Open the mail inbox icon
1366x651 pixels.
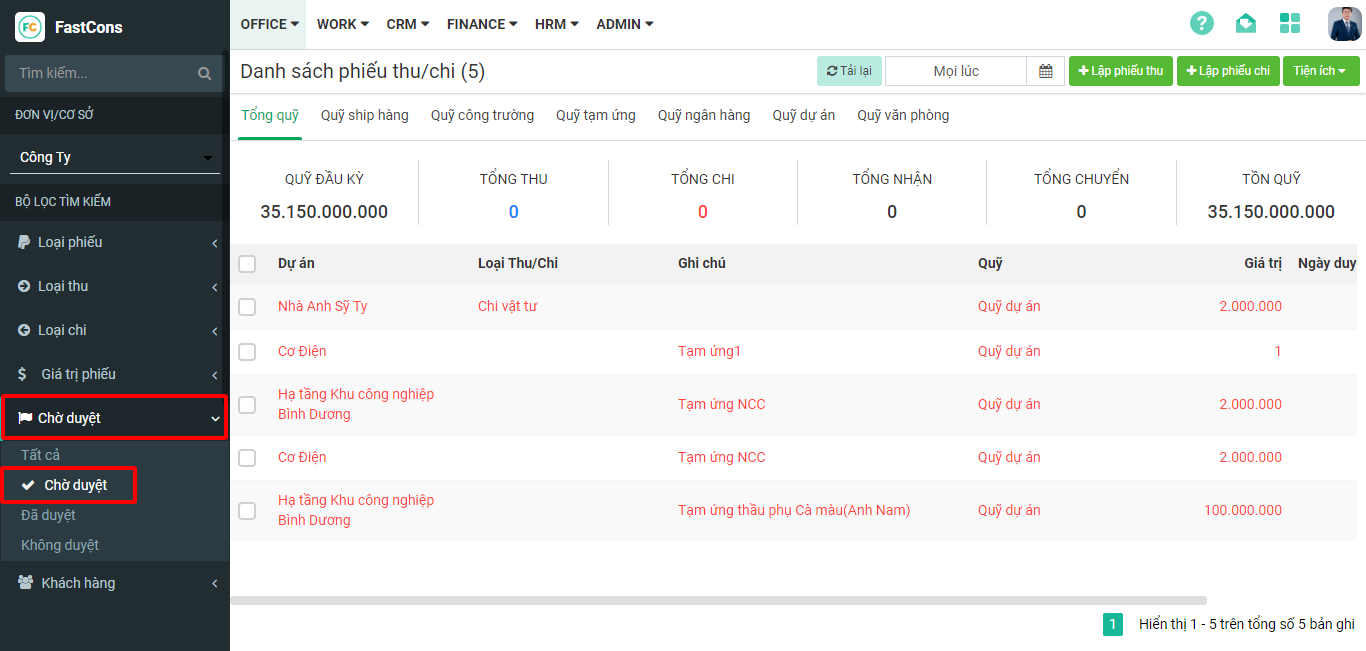click(1245, 24)
